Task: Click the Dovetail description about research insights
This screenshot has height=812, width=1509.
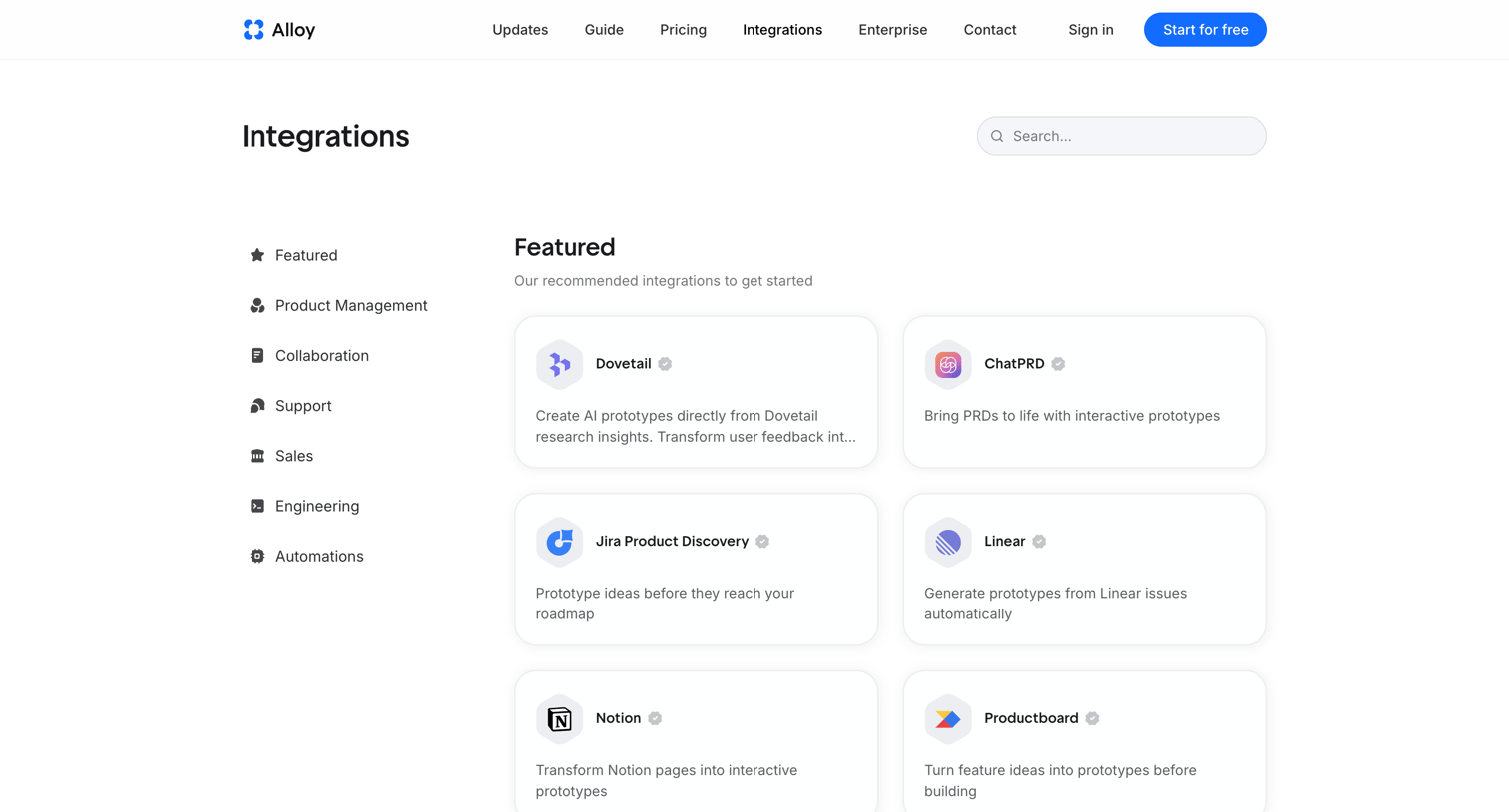Action: pyautogui.click(x=696, y=426)
